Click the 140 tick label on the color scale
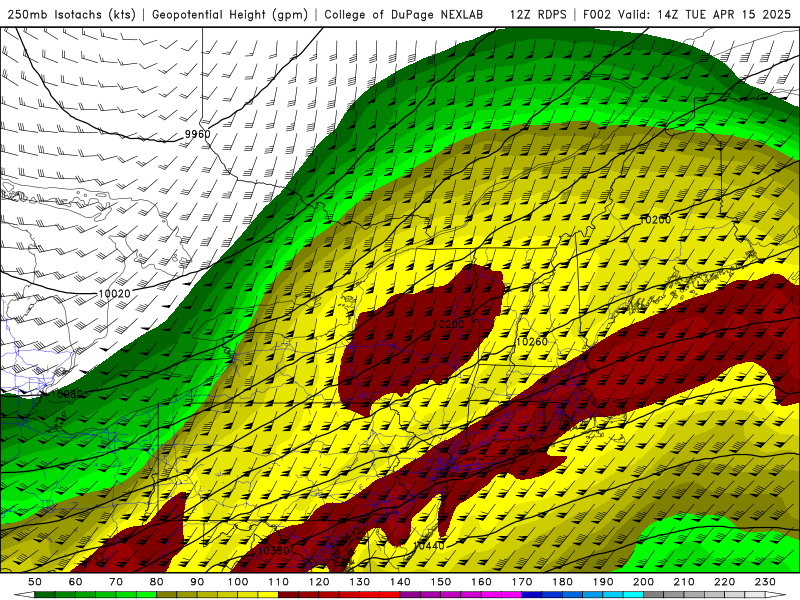The image size is (800, 600). tap(400, 582)
